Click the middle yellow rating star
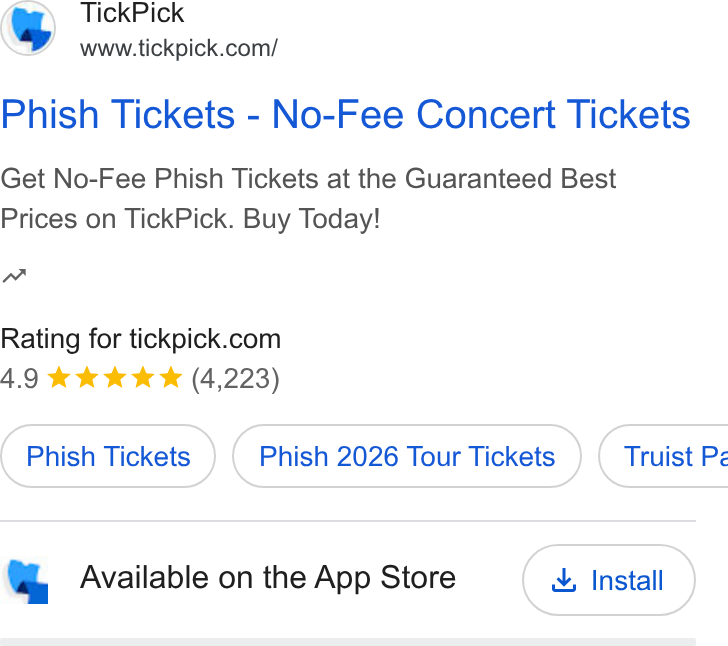 115,377
